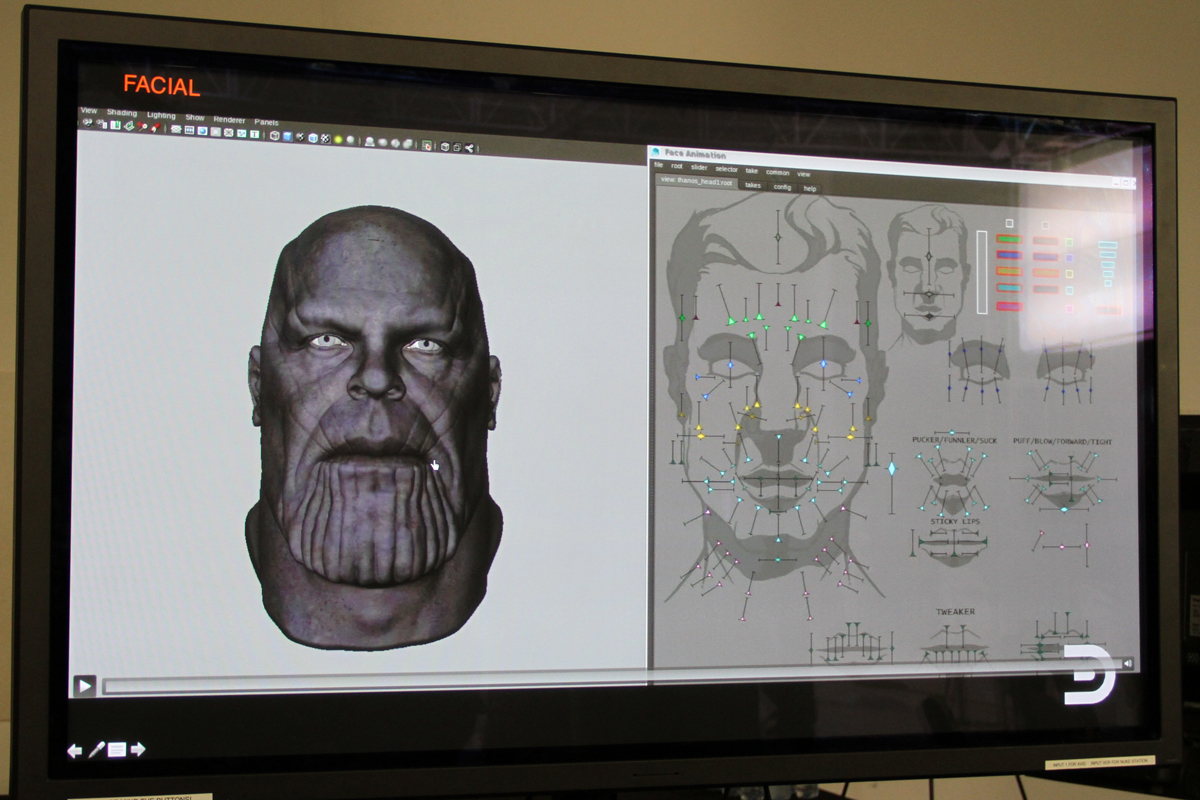The width and height of the screenshot is (1200, 800).
Task: Click the forward arrow icon at bottom left
Action: click(x=138, y=749)
